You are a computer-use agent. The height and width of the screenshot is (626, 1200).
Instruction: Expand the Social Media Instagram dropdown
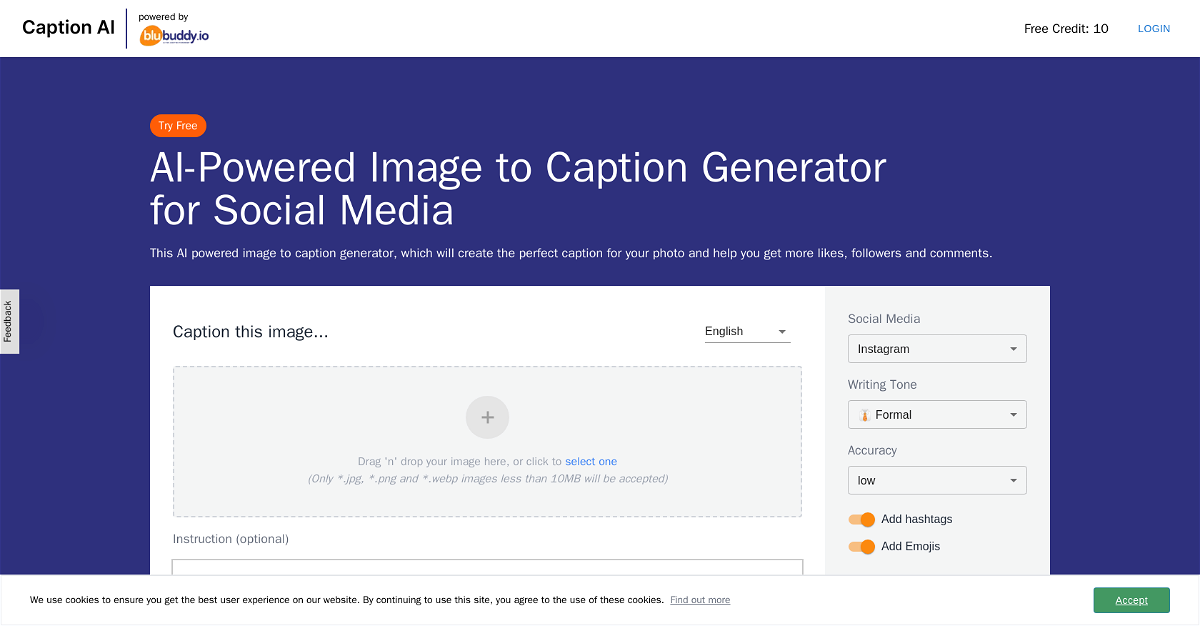[x=936, y=349]
